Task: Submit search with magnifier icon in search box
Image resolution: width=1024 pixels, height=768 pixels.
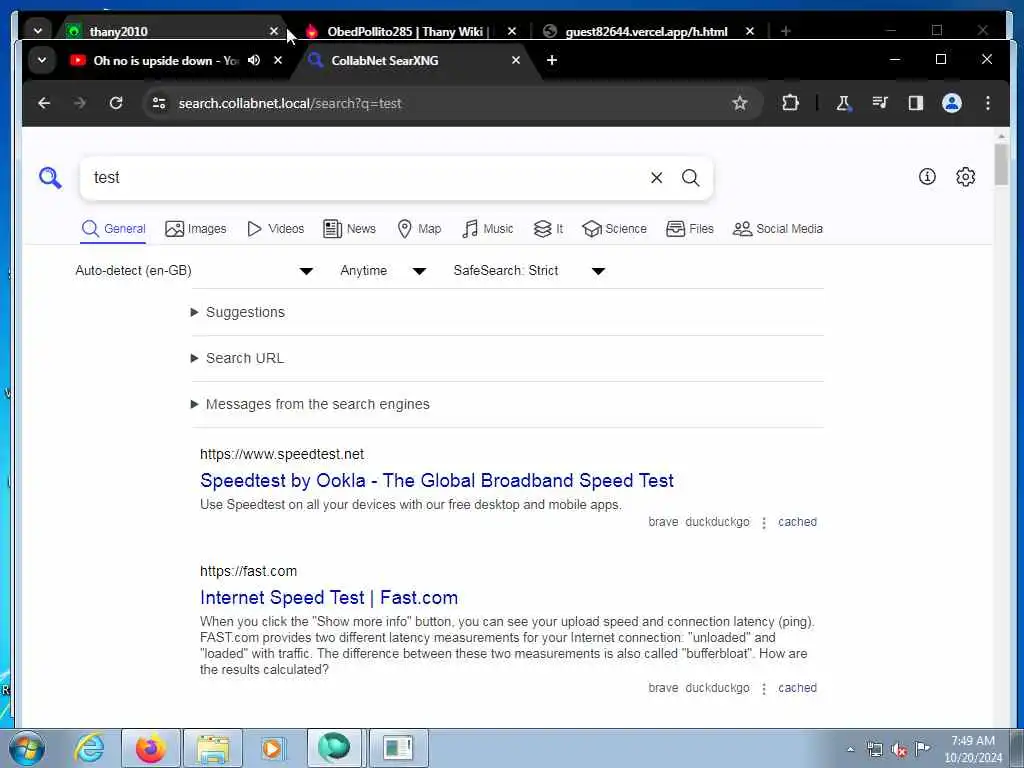Action: point(690,178)
